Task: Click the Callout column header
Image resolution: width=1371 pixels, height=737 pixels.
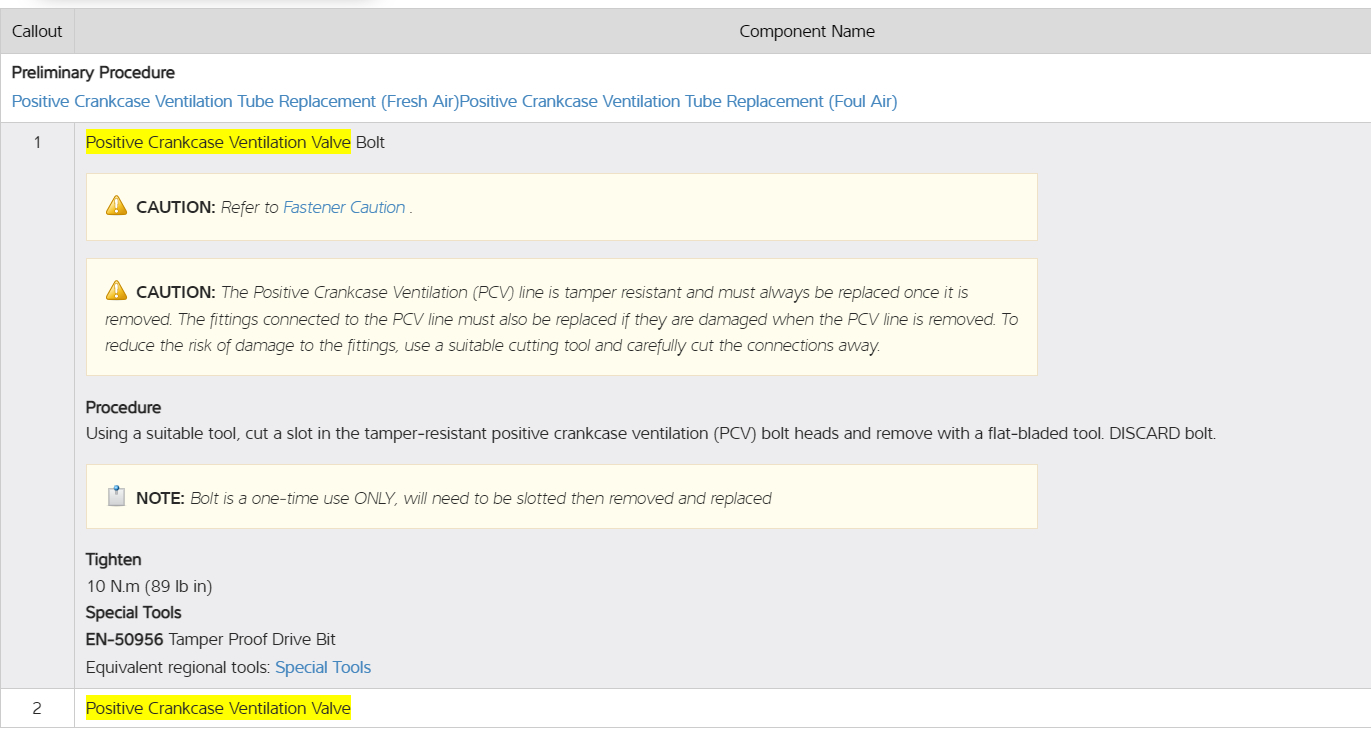Action: [x=37, y=32]
